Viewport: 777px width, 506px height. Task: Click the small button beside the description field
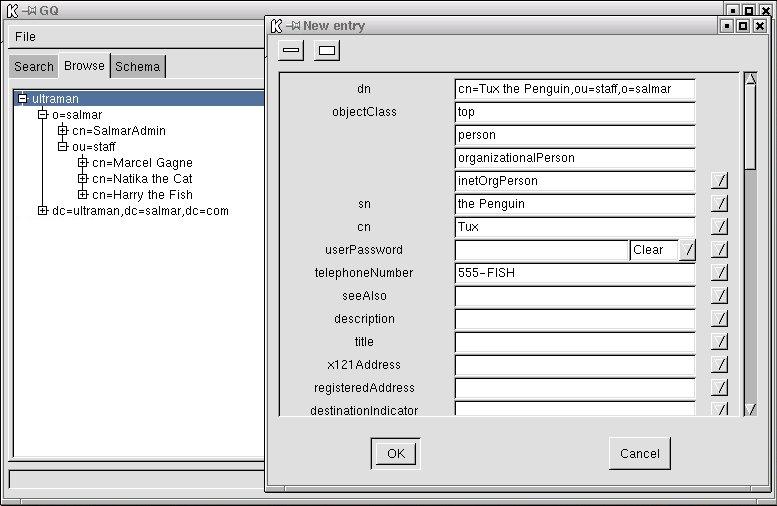pos(719,319)
